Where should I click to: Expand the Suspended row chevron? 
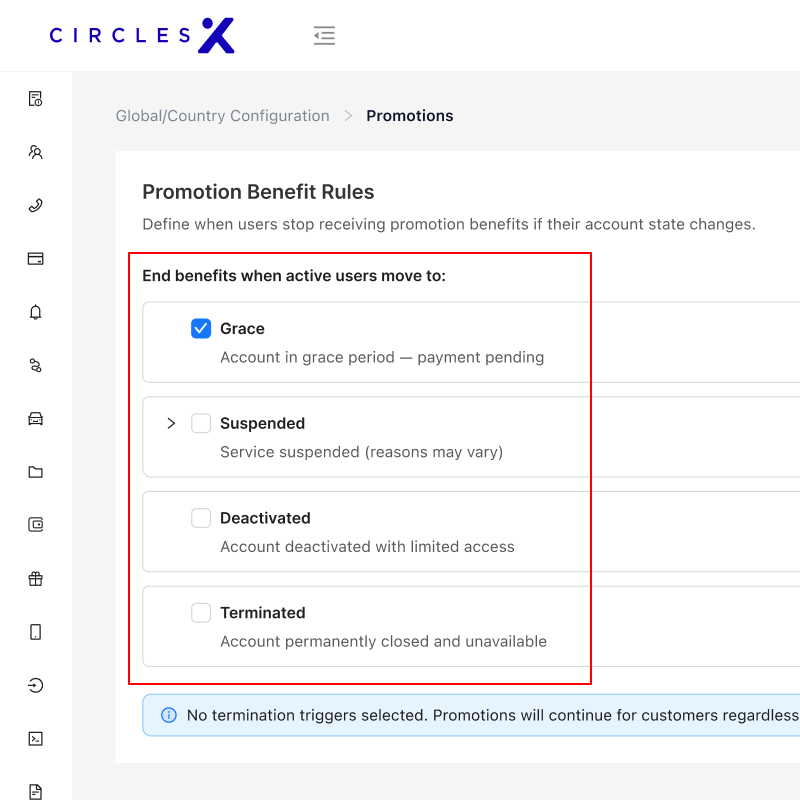point(171,423)
